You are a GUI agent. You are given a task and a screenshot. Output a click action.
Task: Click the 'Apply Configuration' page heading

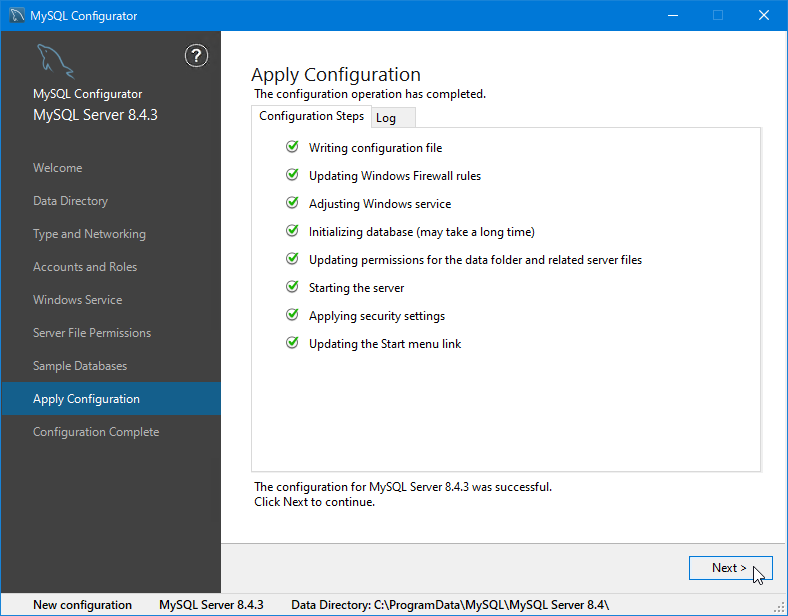point(336,75)
